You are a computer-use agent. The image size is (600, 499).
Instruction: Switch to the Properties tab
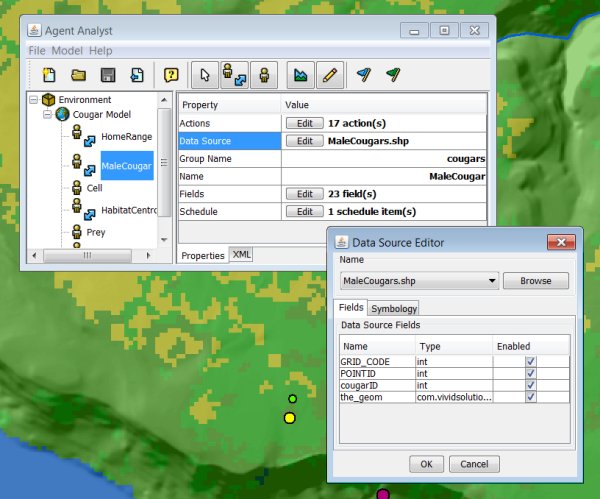(203, 256)
